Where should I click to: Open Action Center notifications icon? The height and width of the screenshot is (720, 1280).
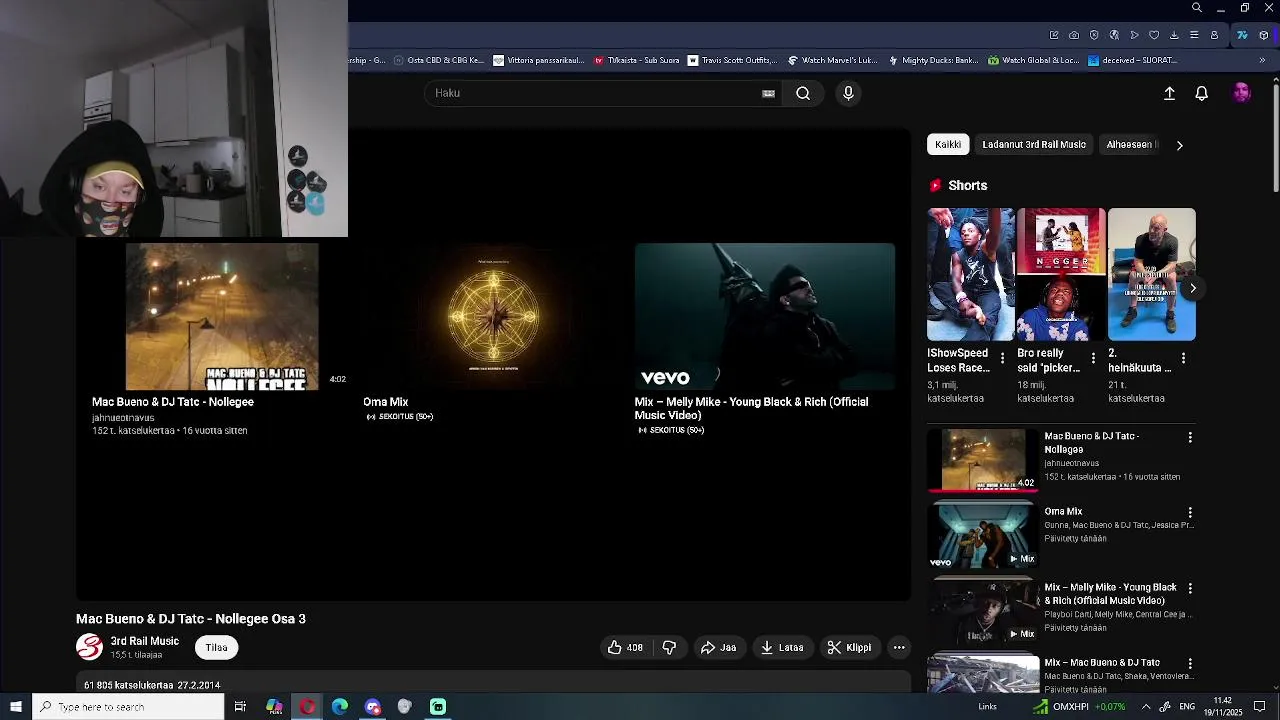pos(1260,707)
